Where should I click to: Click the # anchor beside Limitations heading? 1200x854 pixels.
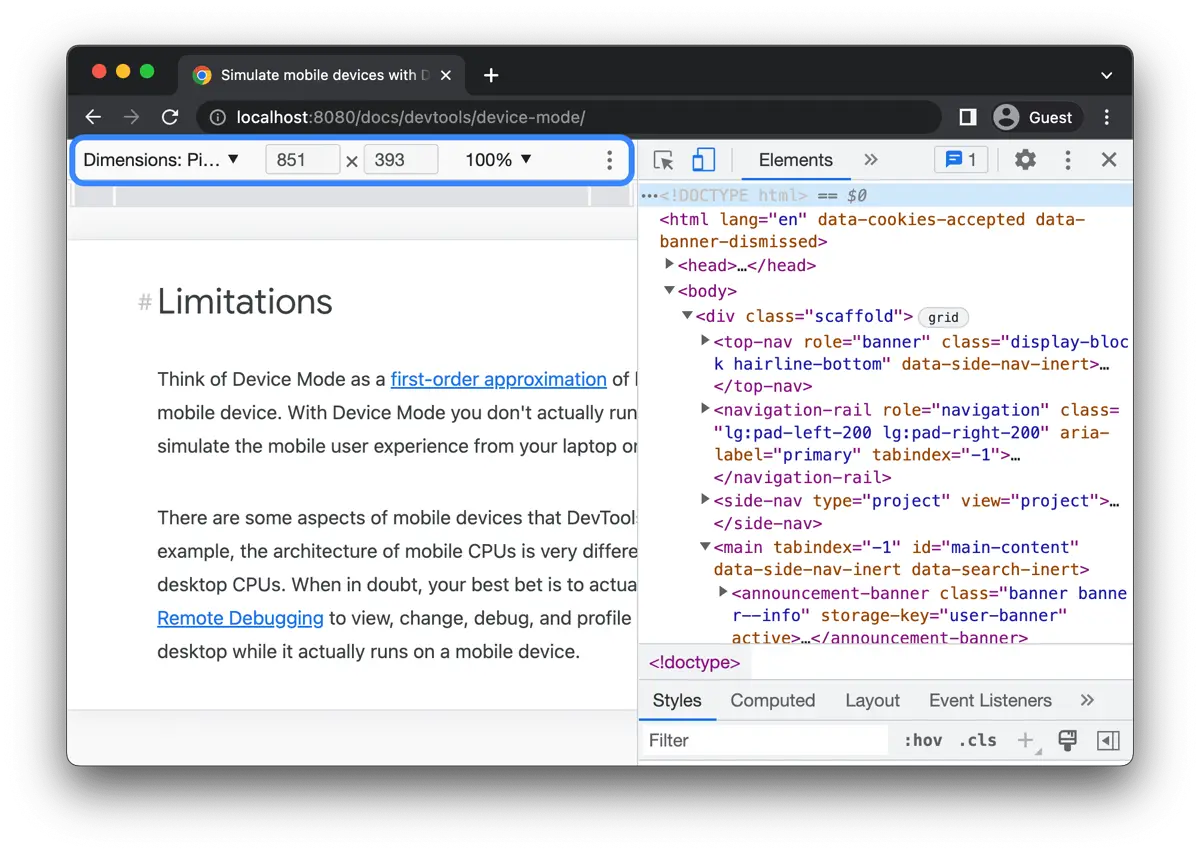[145, 302]
